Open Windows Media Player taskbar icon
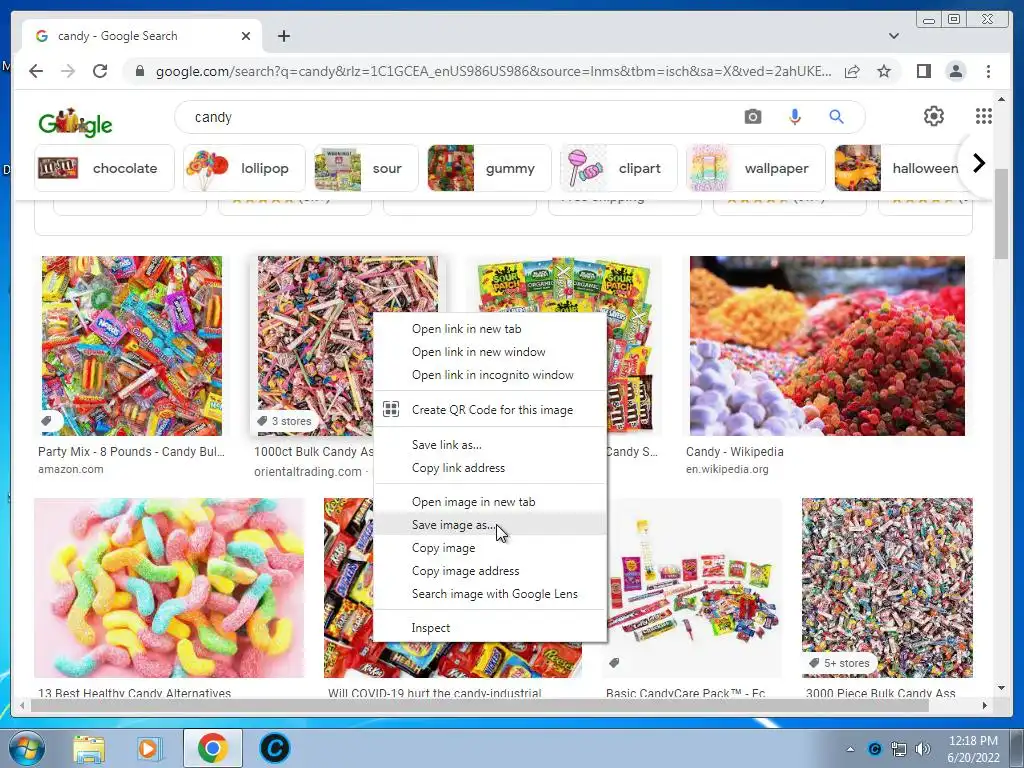 pyautogui.click(x=149, y=748)
